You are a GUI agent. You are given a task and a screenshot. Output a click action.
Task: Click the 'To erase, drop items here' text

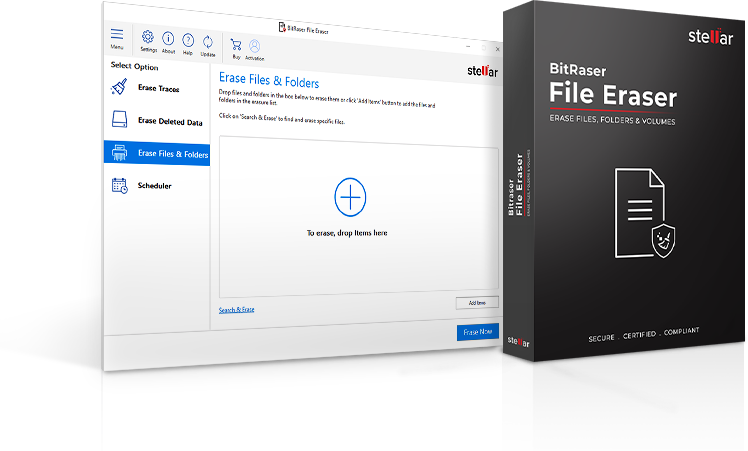pos(347,233)
